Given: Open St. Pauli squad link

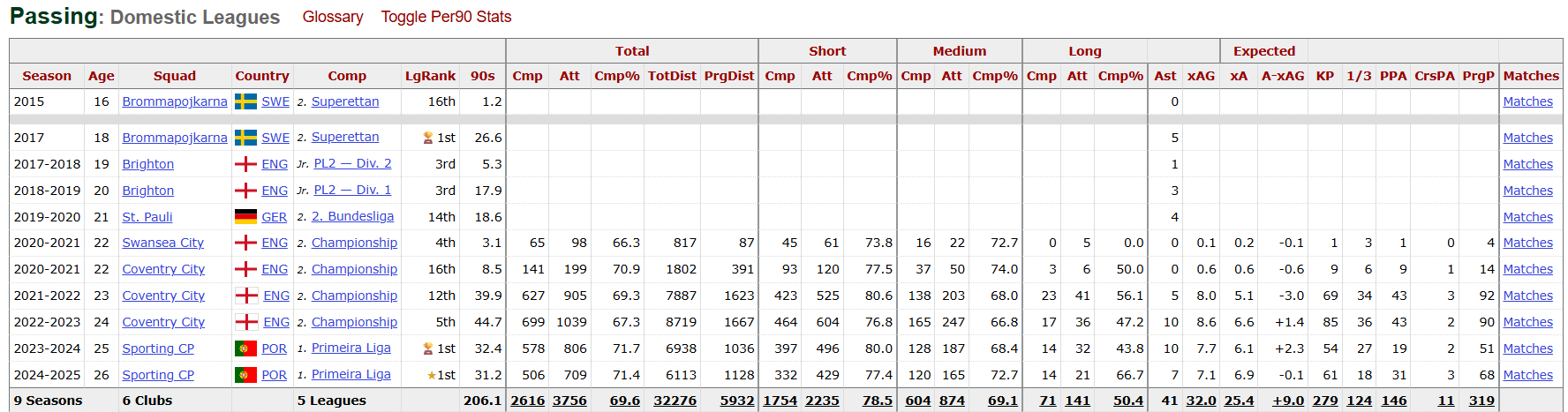Looking at the screenshot, I should (x=147, y=217).
